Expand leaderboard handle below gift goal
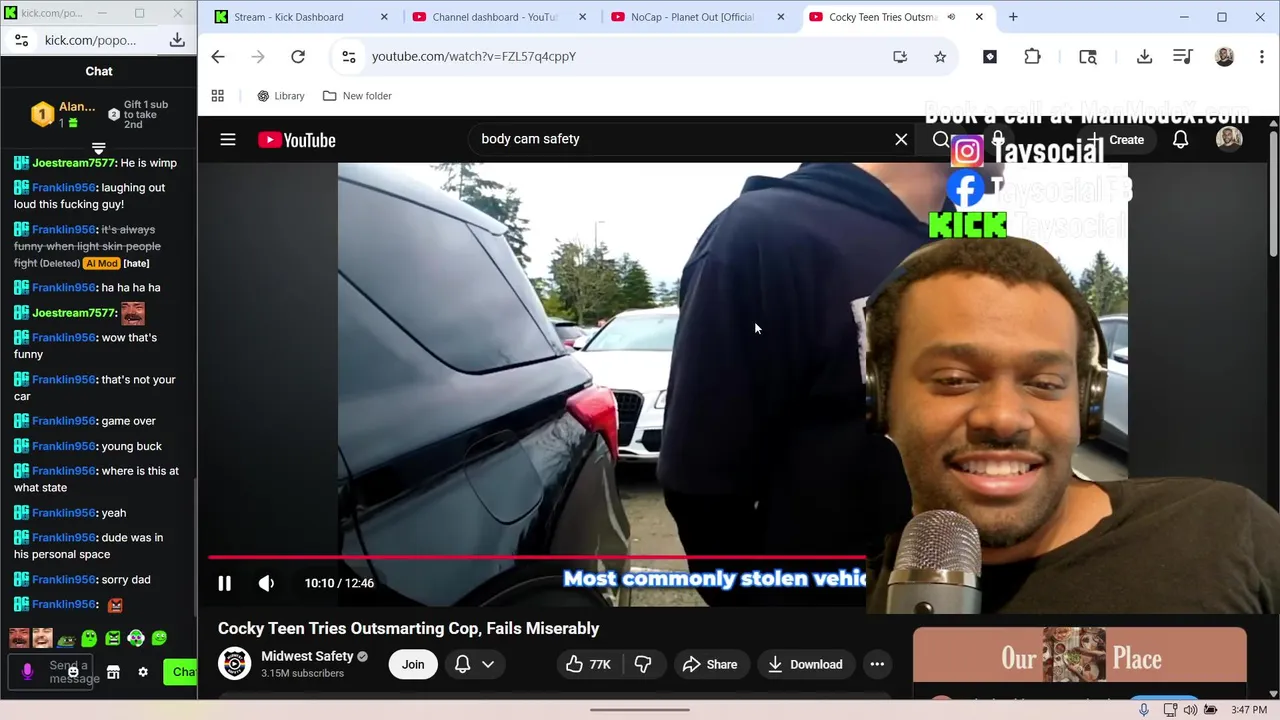1280x720 pixels. 98,148
